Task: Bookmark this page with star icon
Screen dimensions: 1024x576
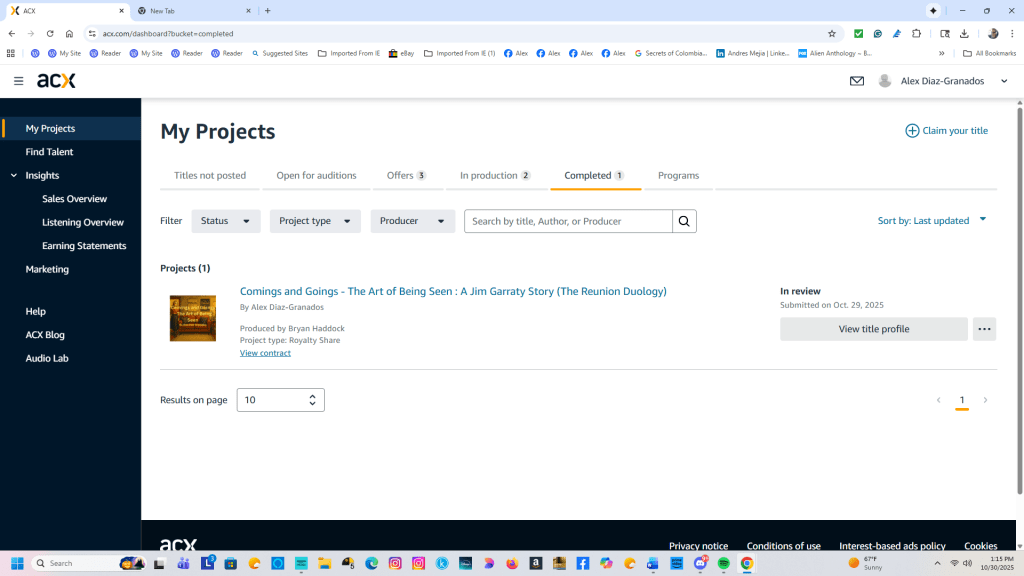Action: point(831,33)
